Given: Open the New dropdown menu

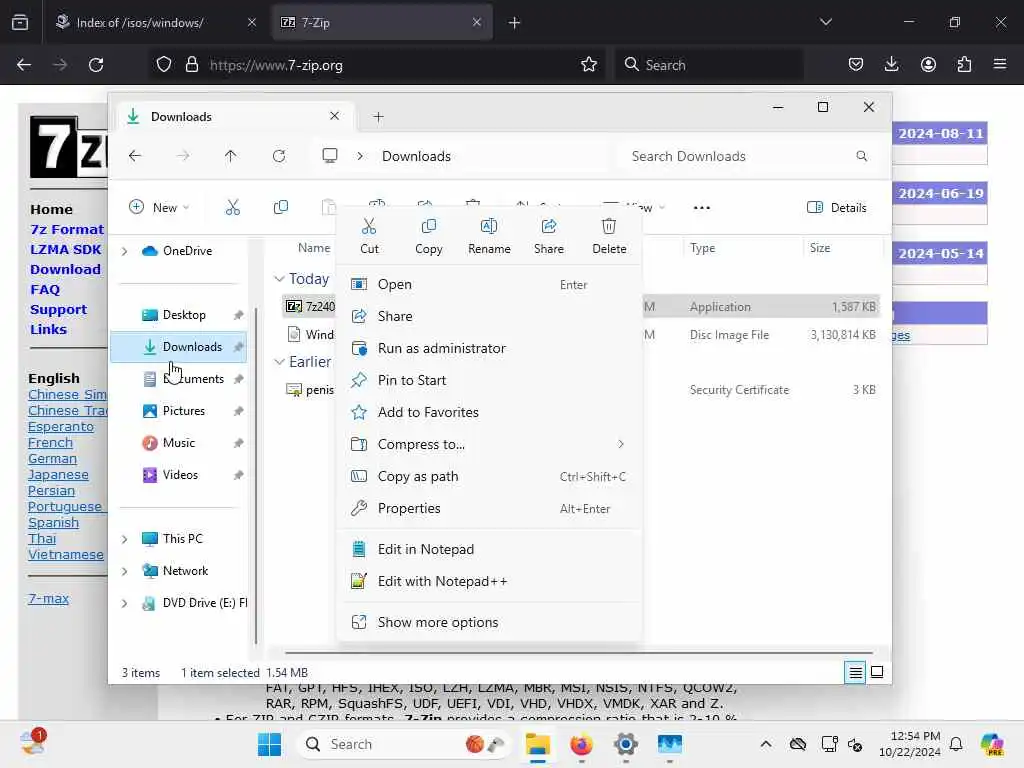Looking at the screenshot, I should coord(159,208).
